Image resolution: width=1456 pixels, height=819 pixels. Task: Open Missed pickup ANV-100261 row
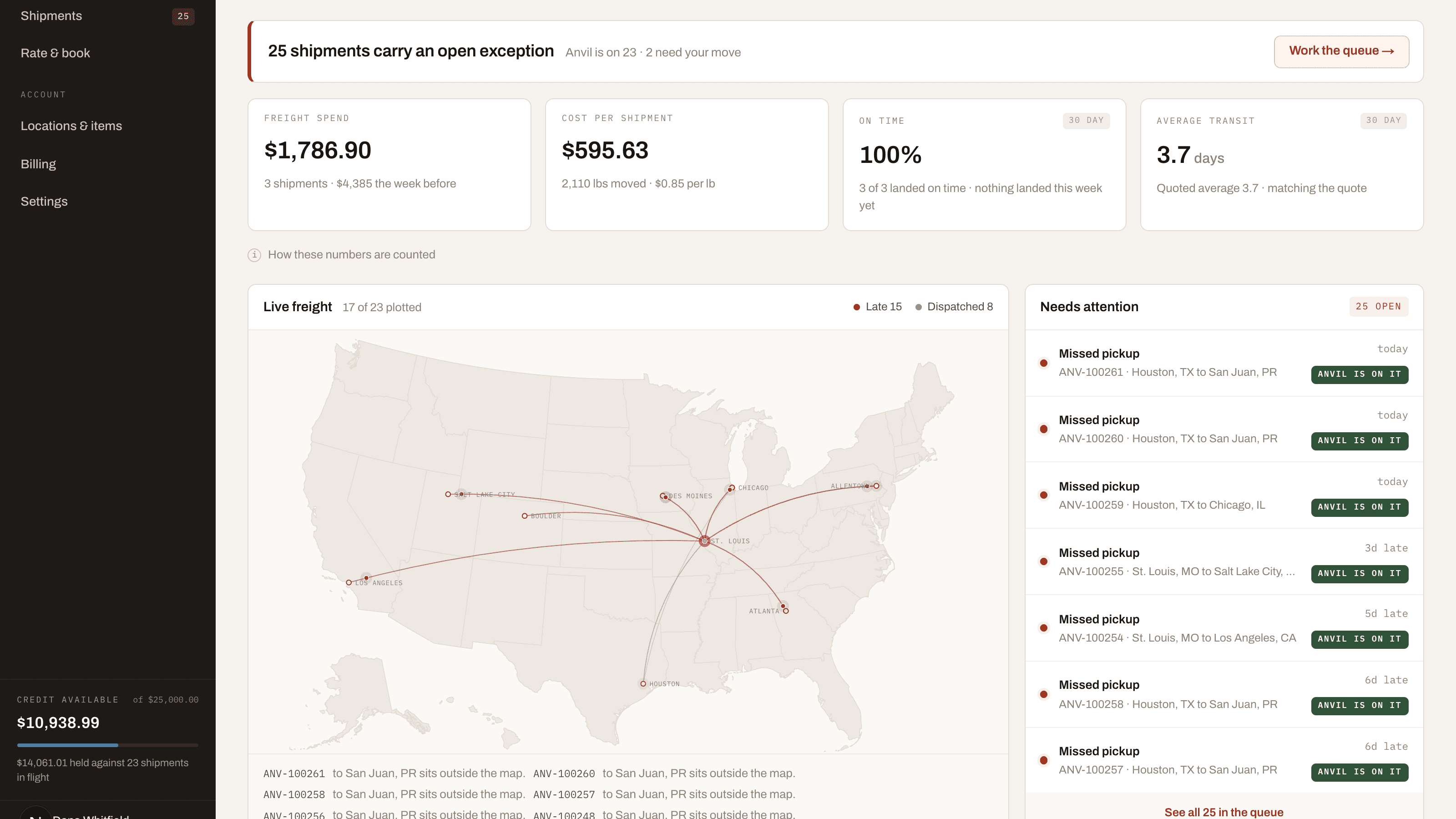coord(1224,364)
